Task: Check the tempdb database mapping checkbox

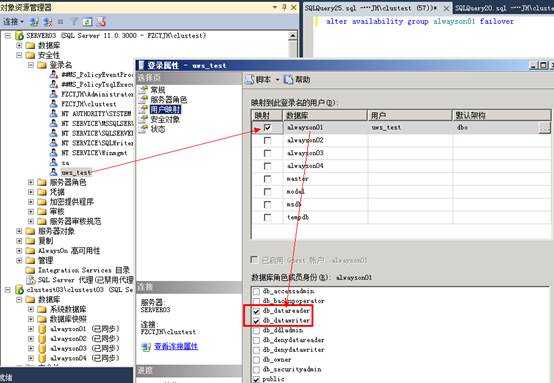Action: pyautogui.click(x=267, y=218)
